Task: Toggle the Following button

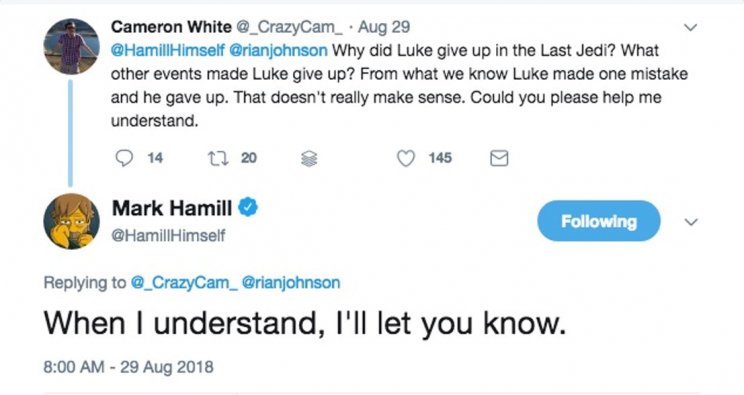Action: 599,221
